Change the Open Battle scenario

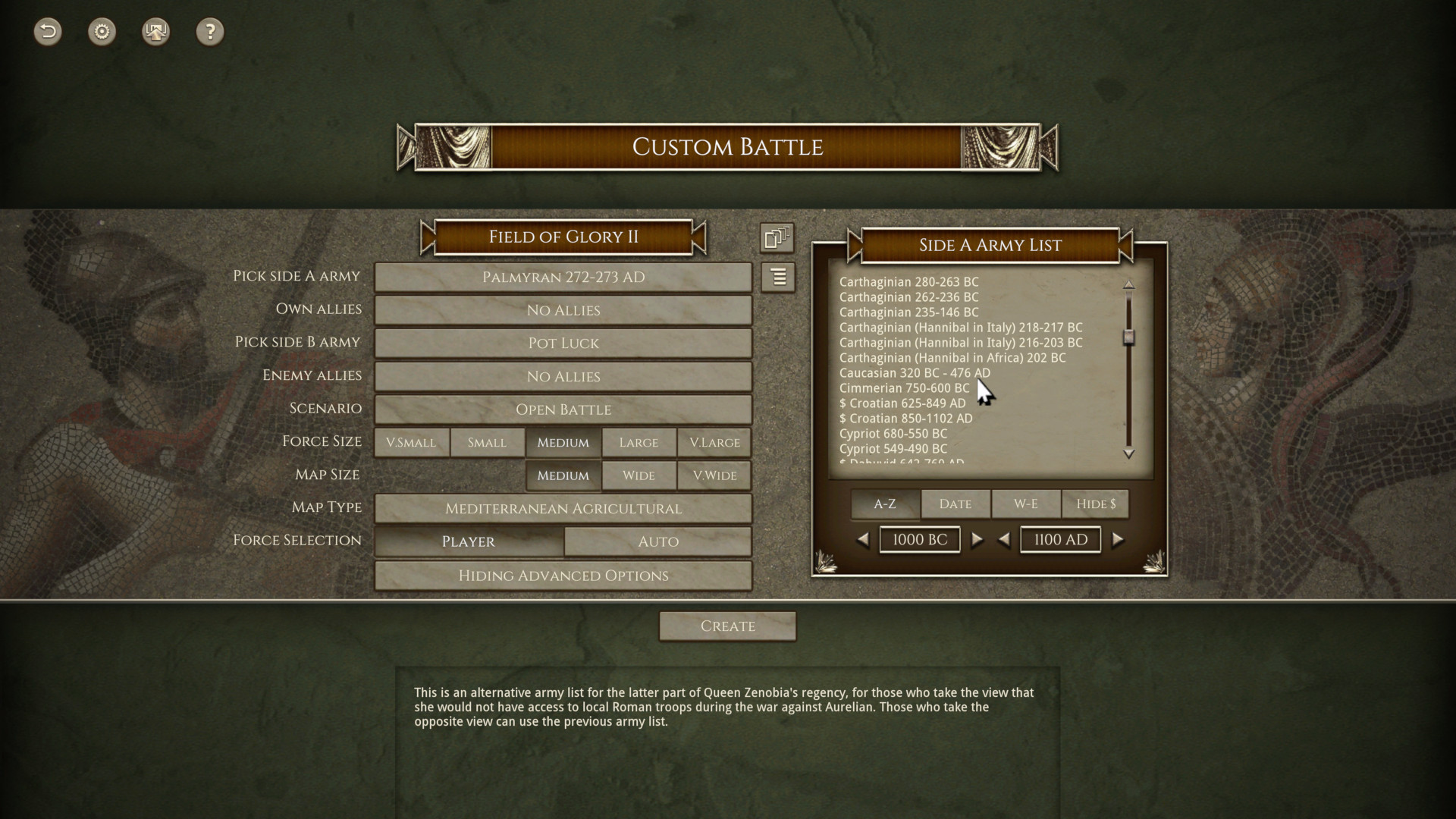(x=563, y=409)
